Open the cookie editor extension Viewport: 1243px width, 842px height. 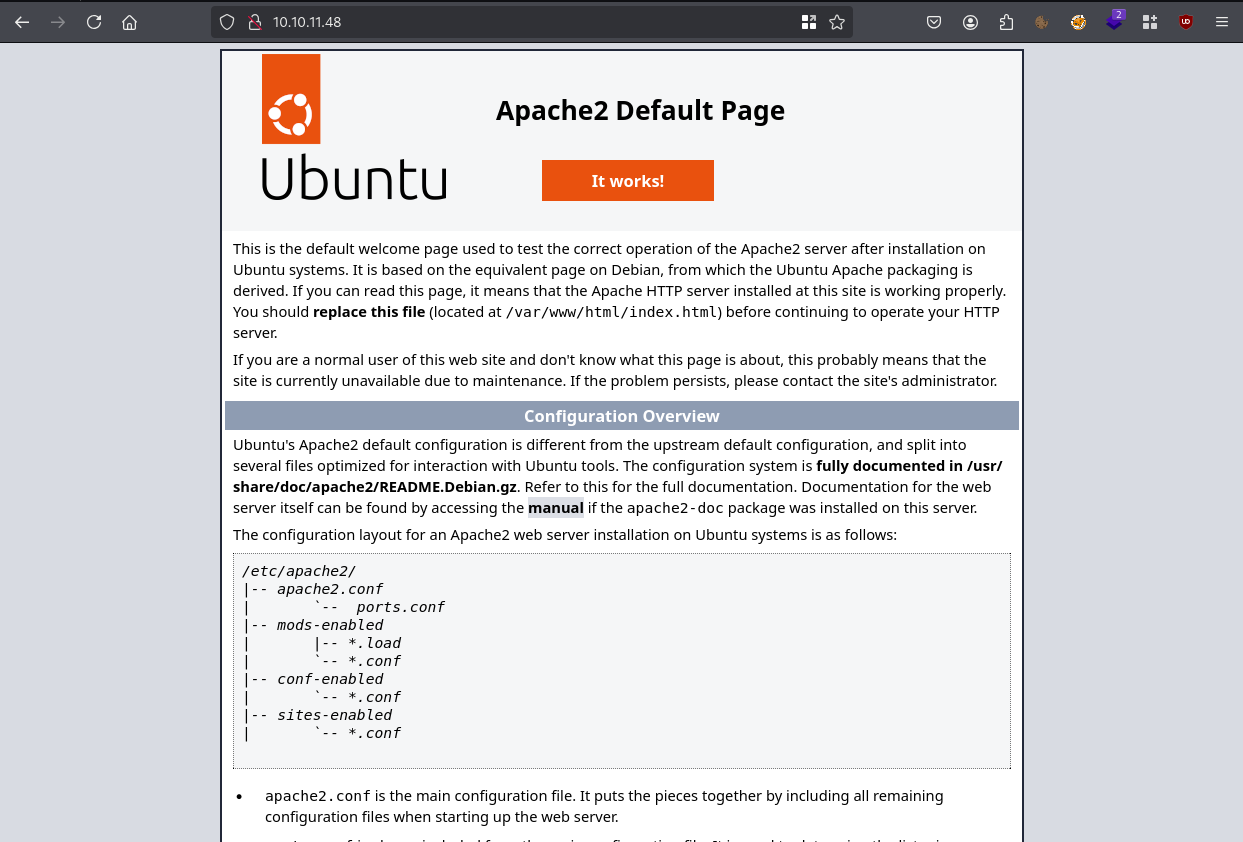(1042, 22)
